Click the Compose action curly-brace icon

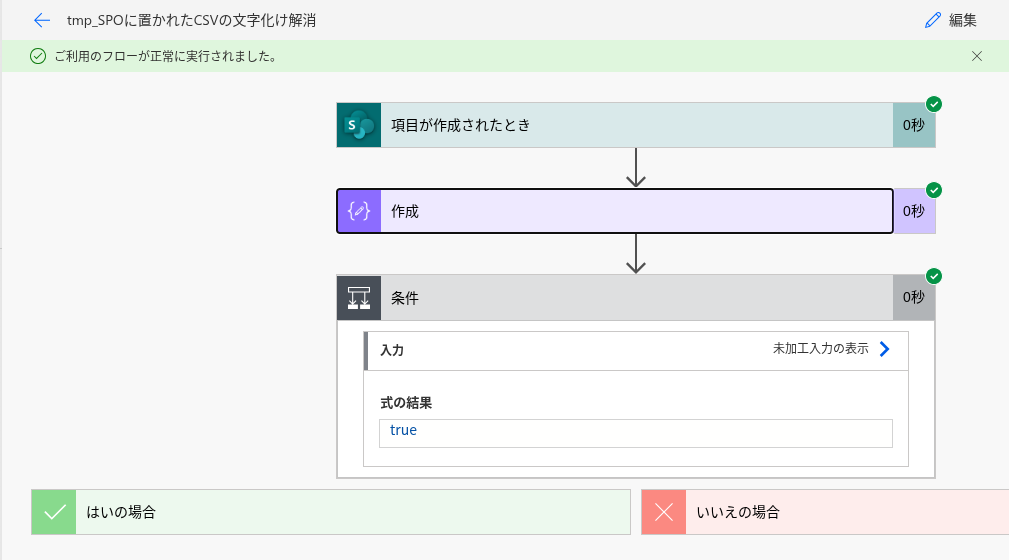tap(359, 211)
